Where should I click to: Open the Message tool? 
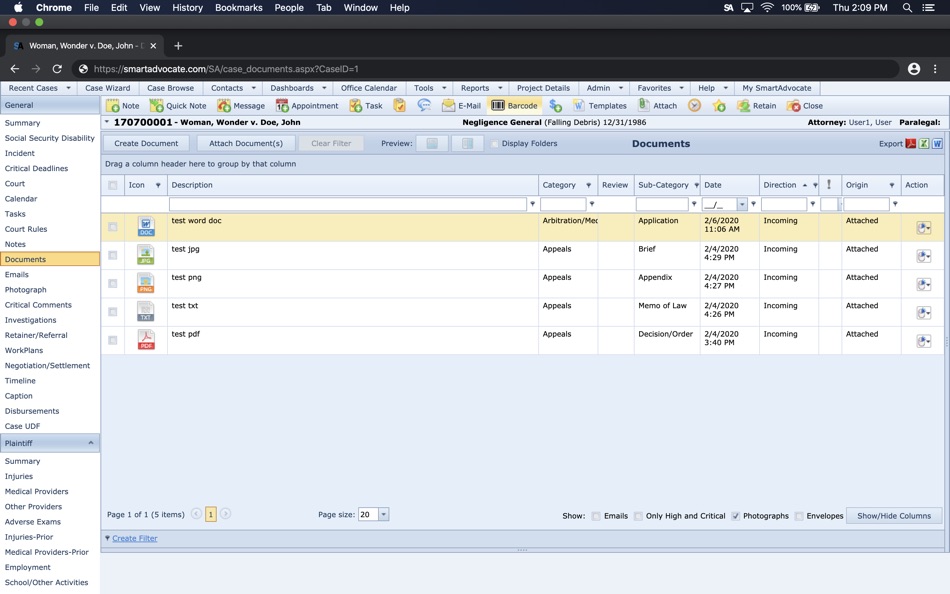241,105
